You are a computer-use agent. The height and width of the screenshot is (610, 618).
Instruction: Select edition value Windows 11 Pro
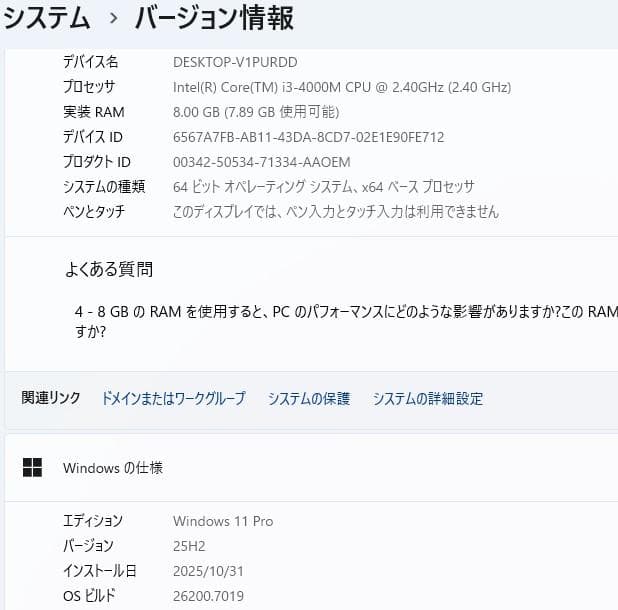(x=223, y=521)
